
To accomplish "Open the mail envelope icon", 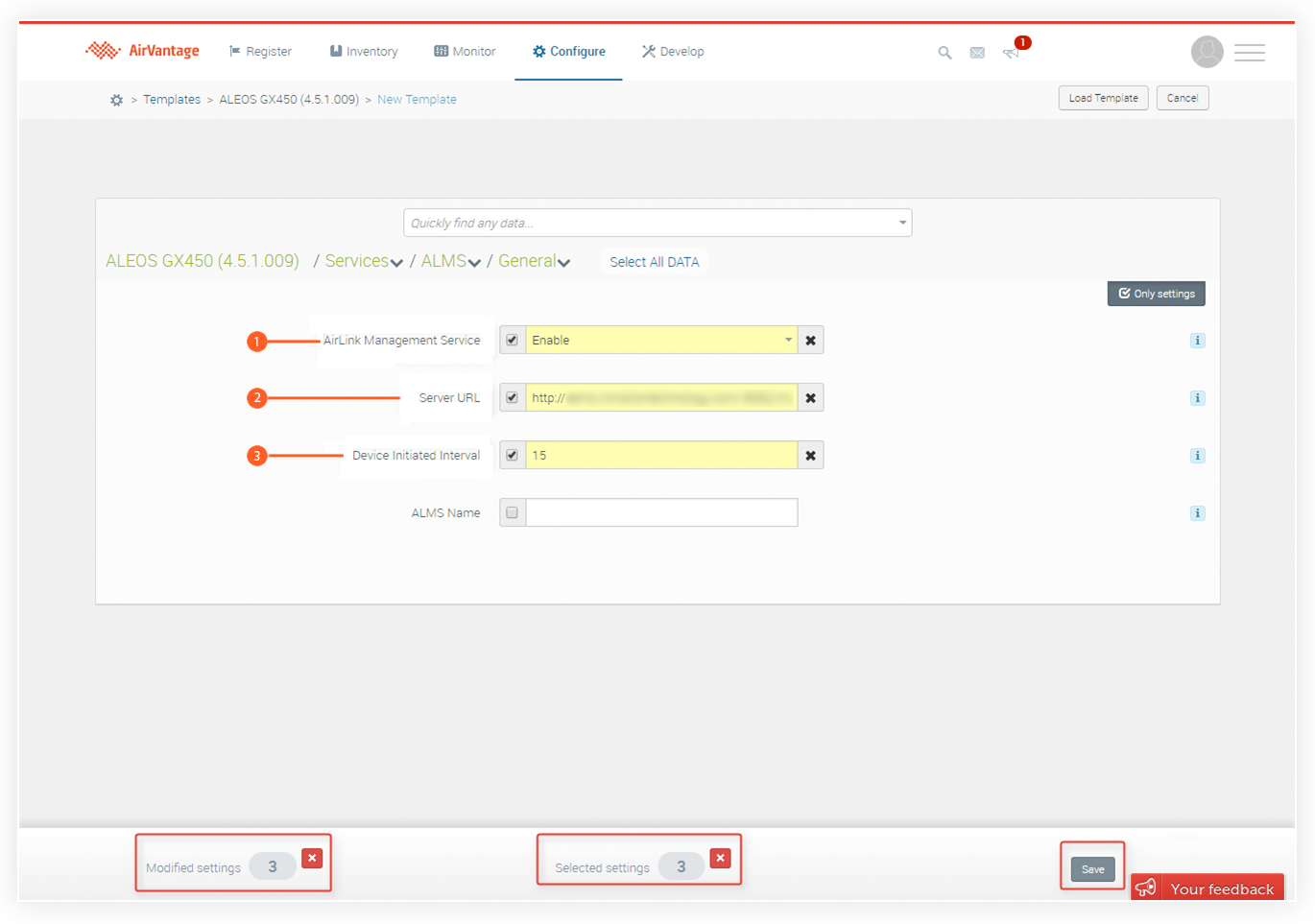I will click(977, 53).
